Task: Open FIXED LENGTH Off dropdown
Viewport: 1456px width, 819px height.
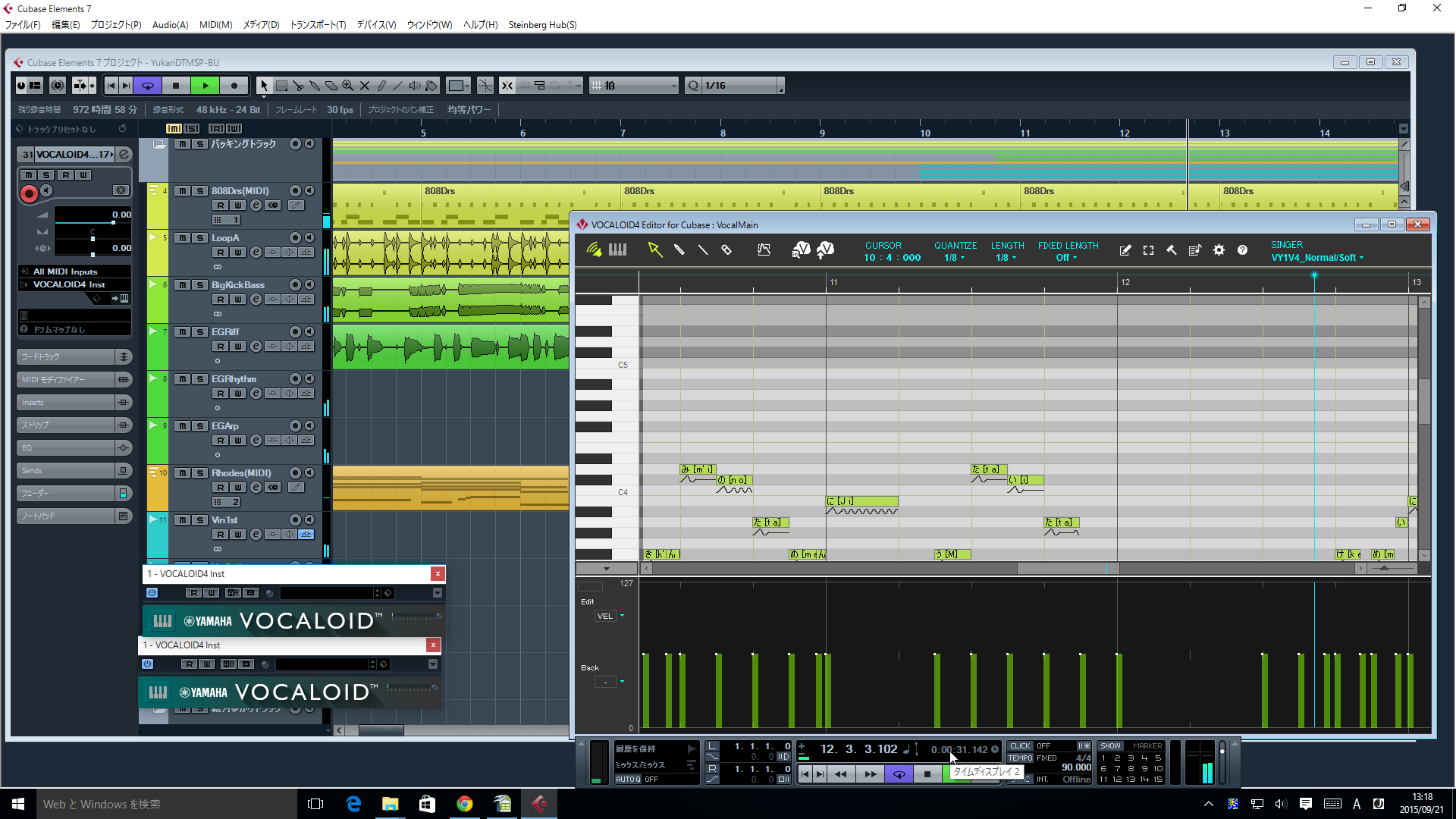Action: pyautogui.click(x=1066, y=258)
